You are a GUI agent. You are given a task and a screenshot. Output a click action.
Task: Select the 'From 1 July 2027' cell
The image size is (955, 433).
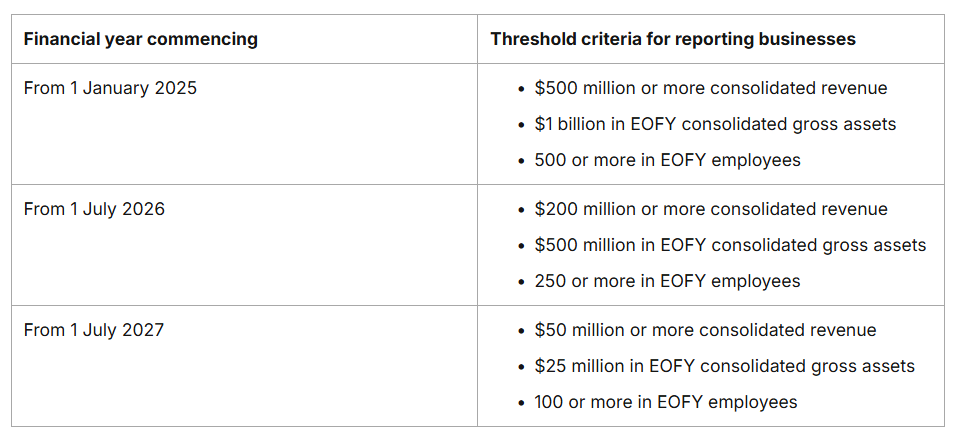tap(94, 330)
